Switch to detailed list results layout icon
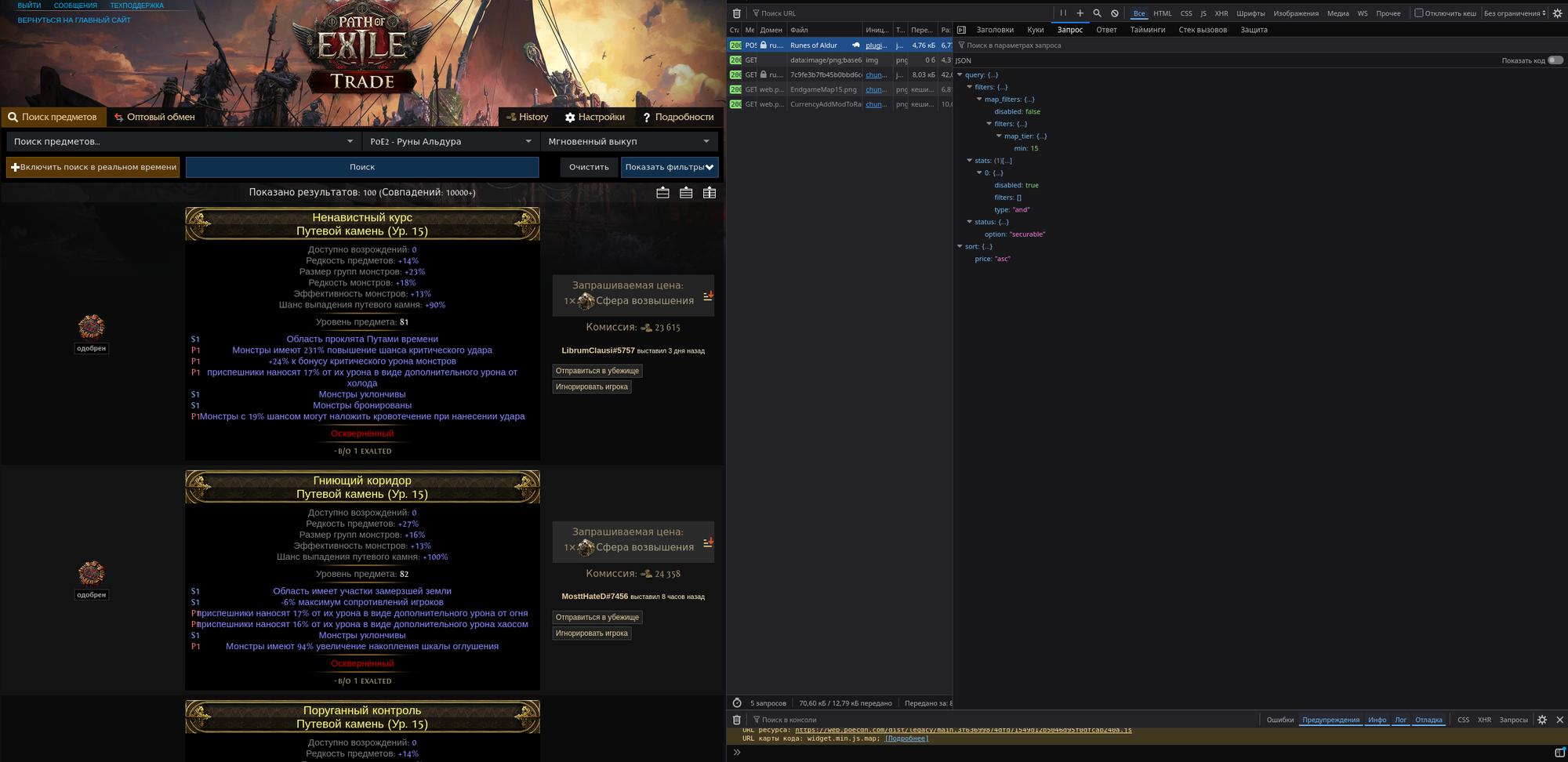 (x=686, y=193)
